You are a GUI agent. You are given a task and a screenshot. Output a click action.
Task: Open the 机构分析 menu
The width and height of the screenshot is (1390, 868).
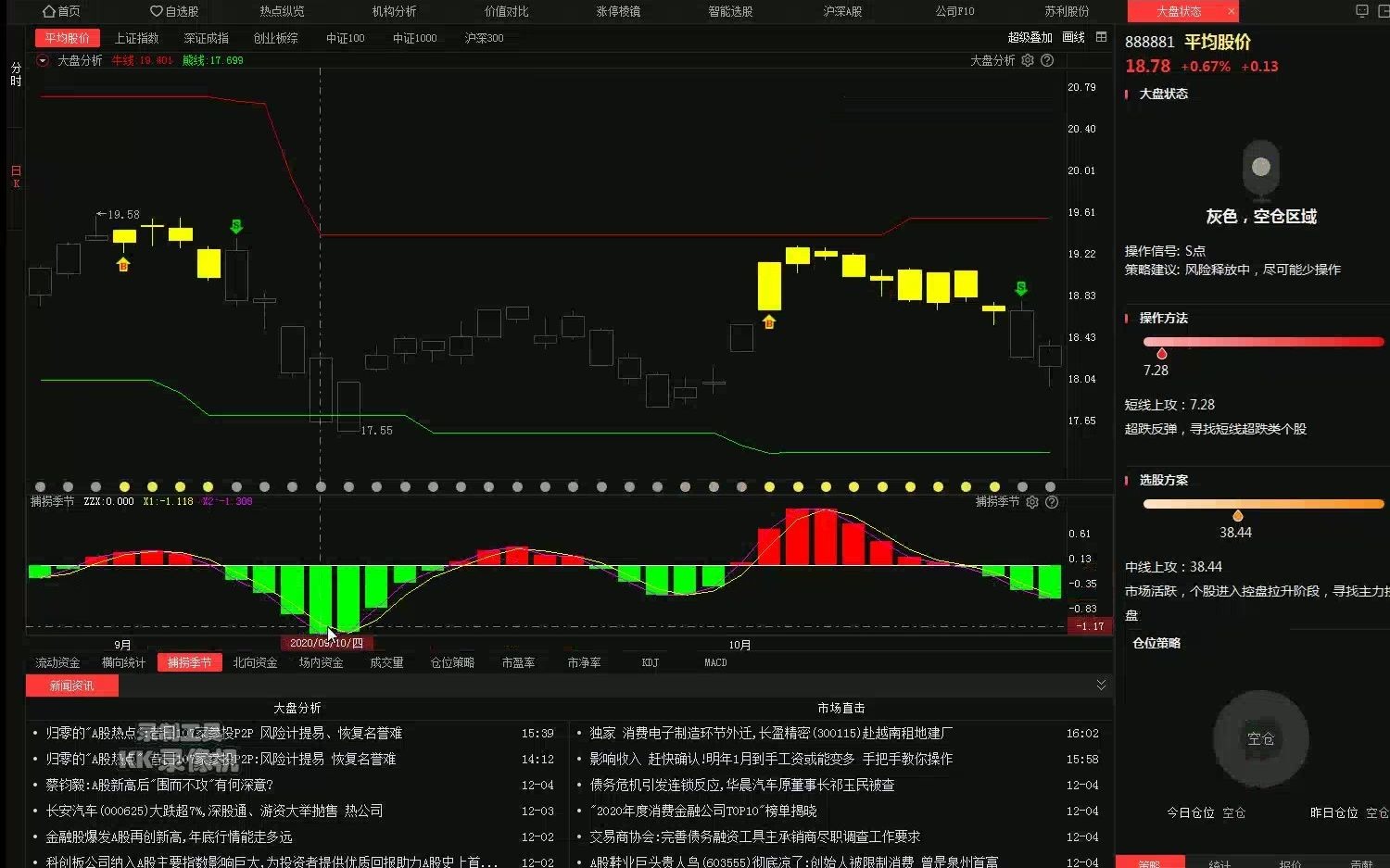[394, 11]
